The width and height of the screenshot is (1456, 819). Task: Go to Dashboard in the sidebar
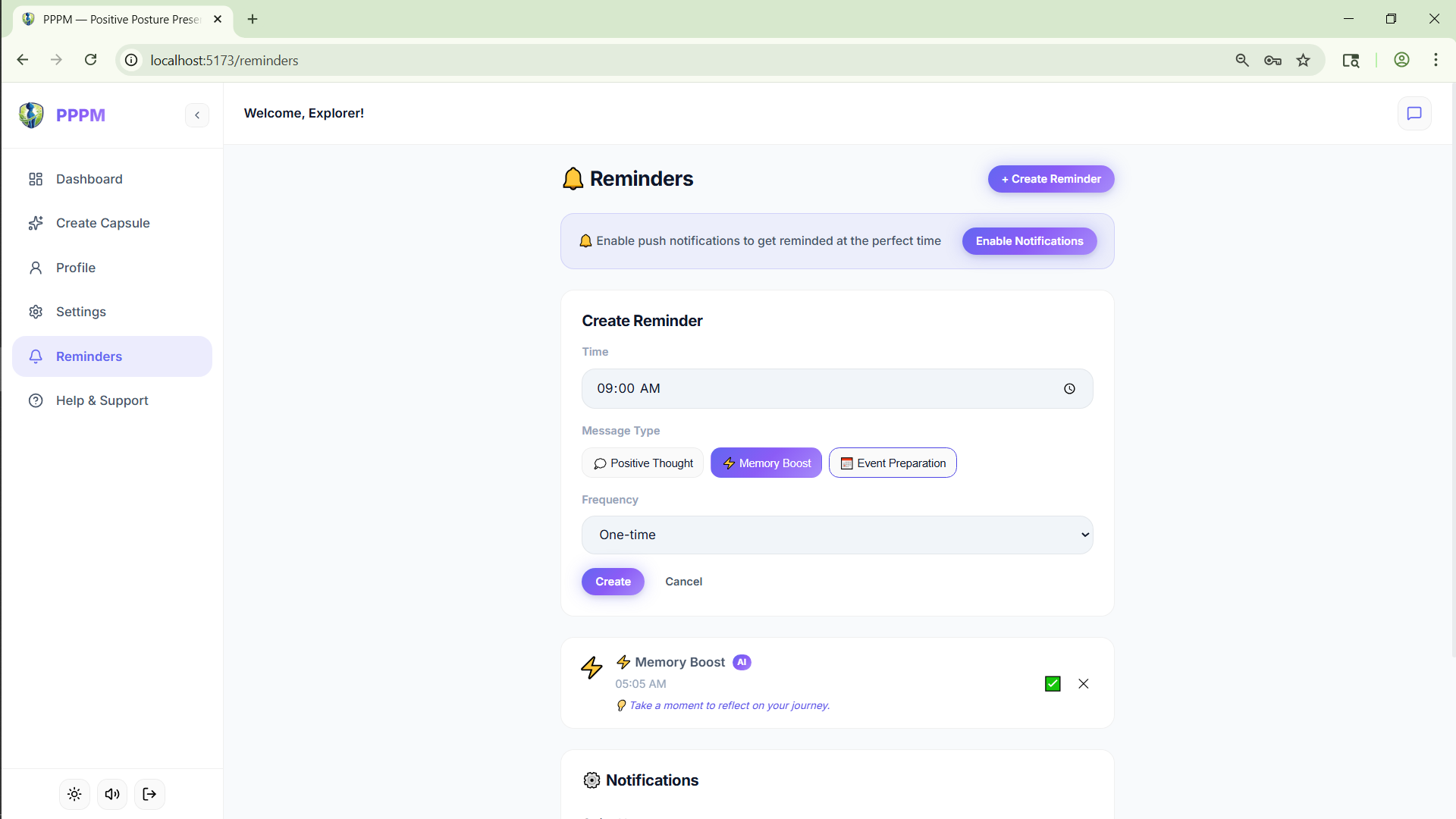(89, 179)
